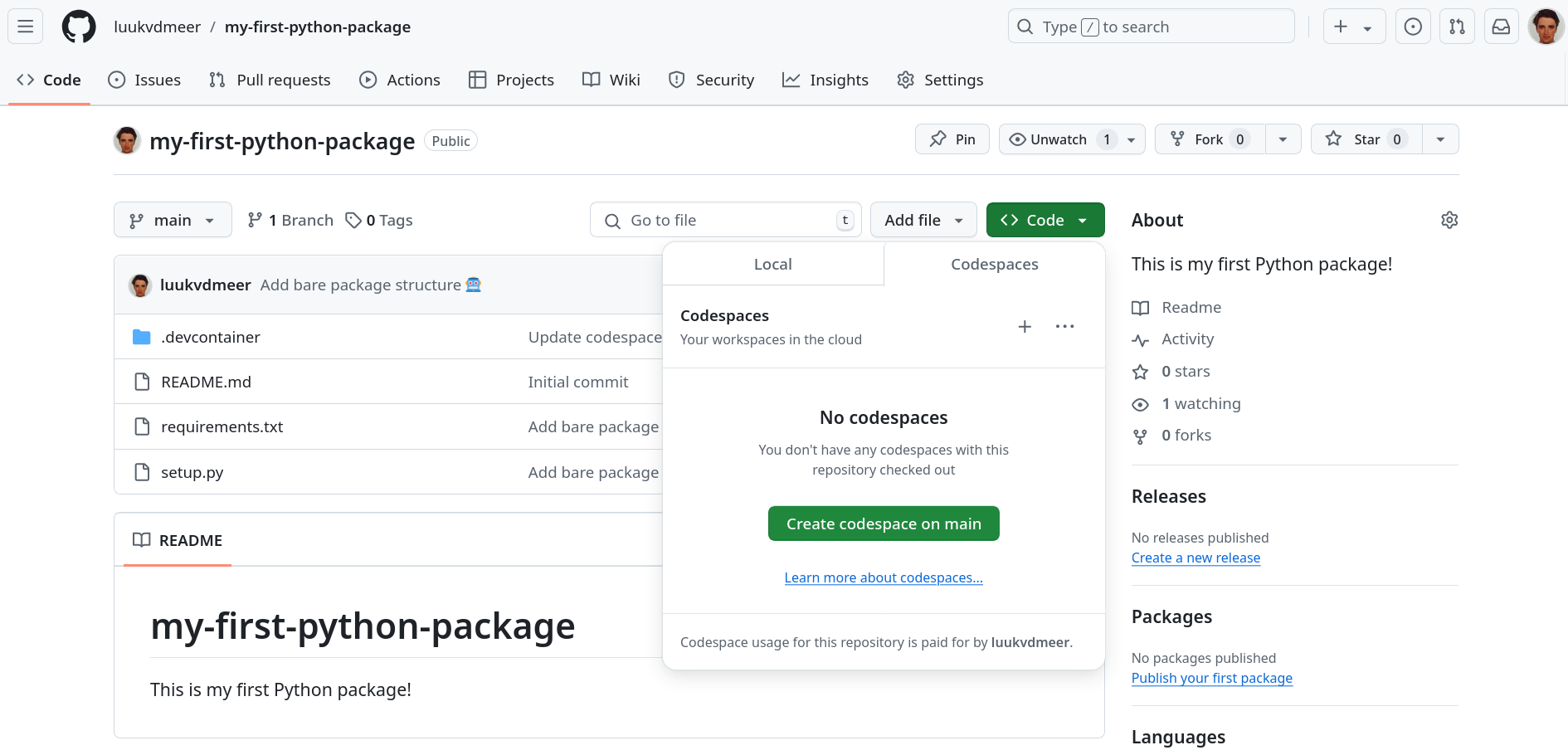
Task: Open the repository Settings tab
Action: coord(940,80)
